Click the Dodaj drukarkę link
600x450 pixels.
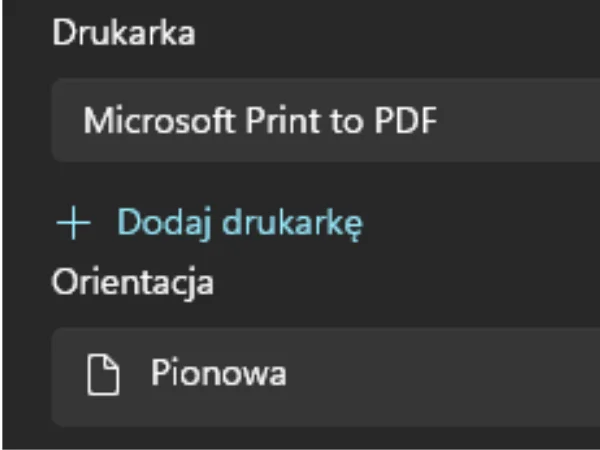tap(239, 223)
